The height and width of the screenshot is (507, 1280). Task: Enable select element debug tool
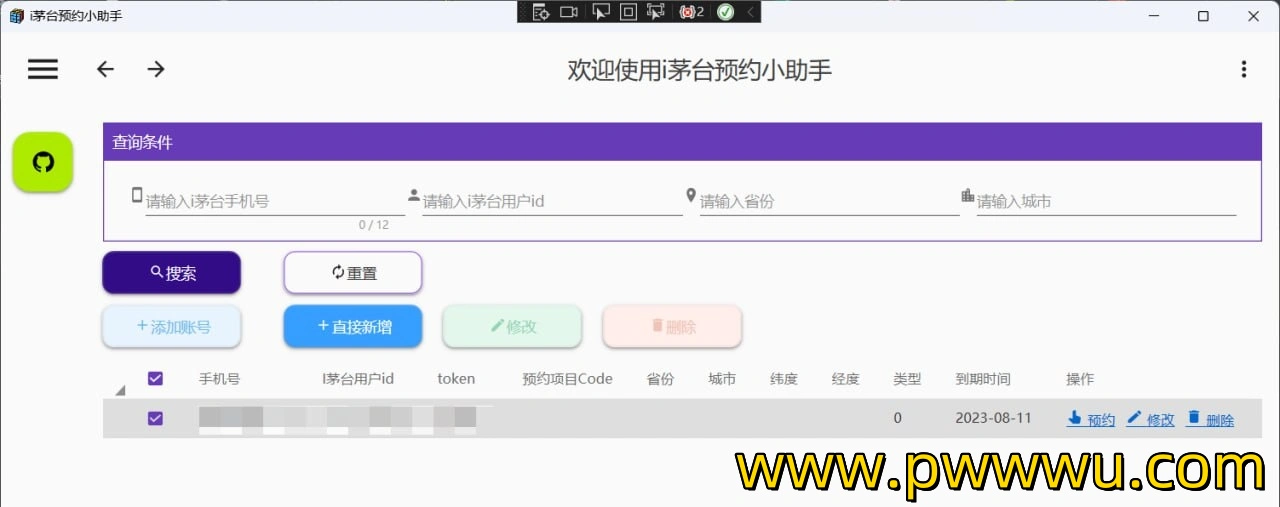(x=600, y=12)
